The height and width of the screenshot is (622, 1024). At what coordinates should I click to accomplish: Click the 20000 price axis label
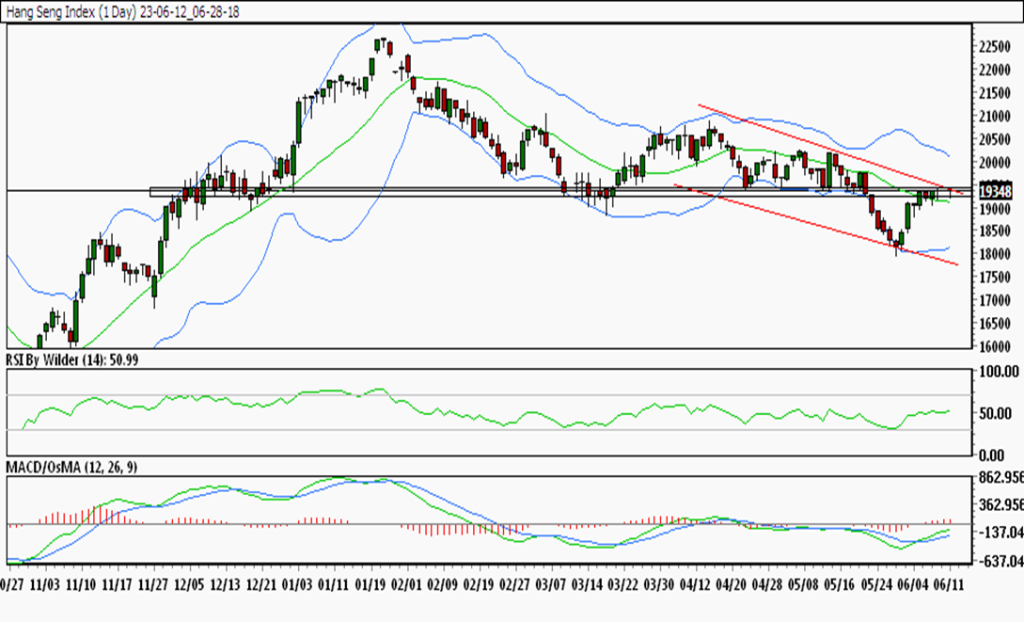coord(995,163)
